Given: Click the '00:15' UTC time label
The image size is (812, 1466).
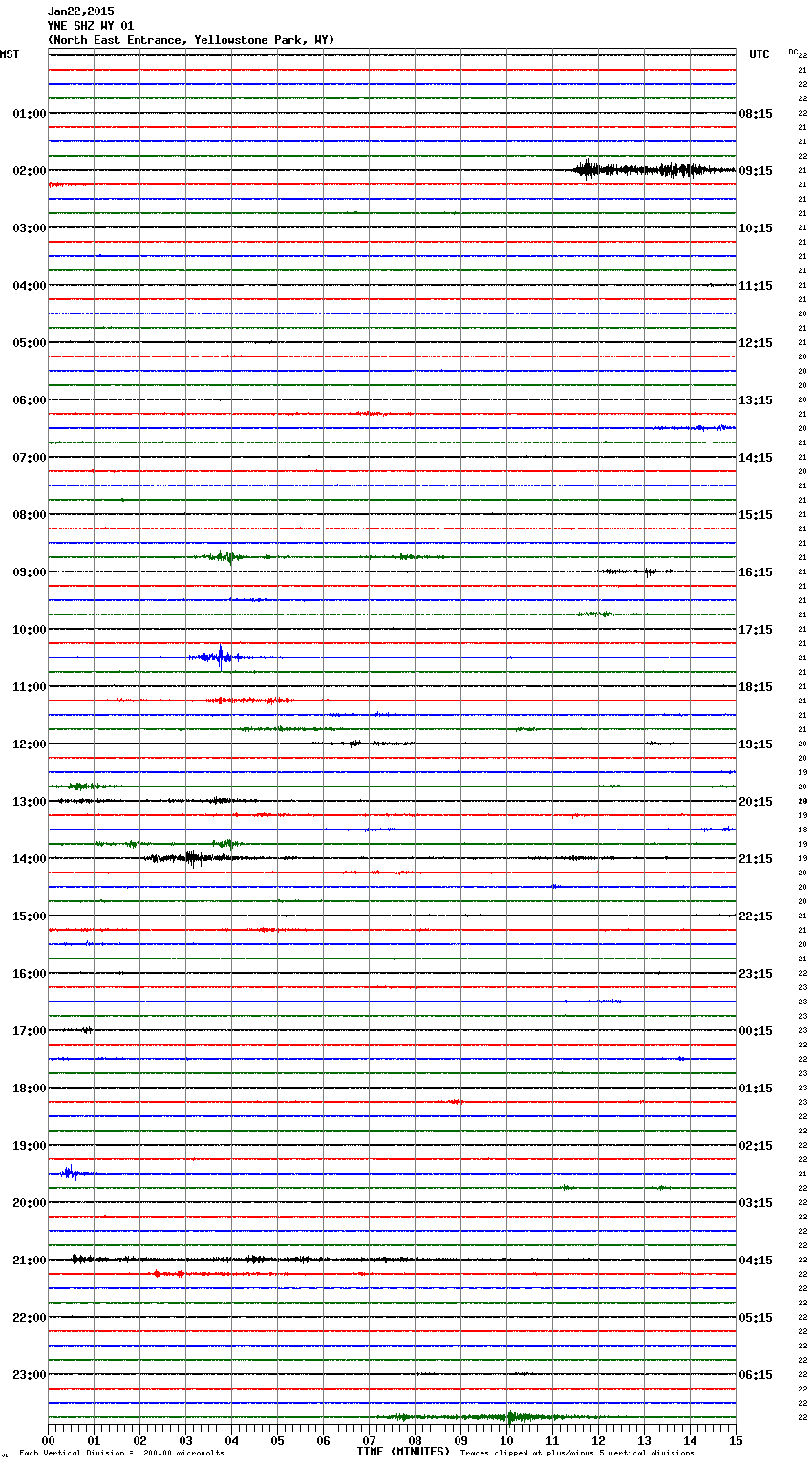Looking at the screenshot, I should point(756,1031).
